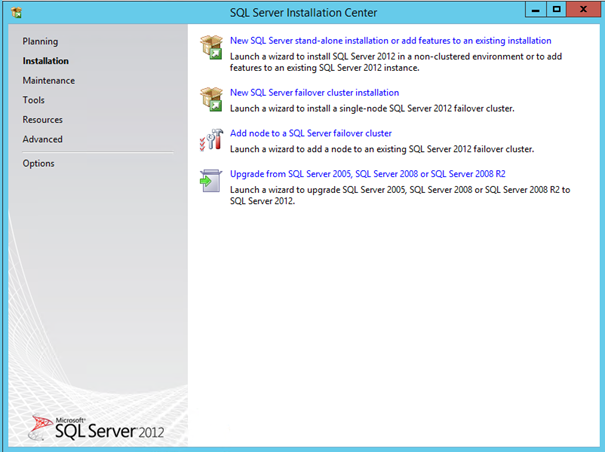Click the installer icon in title bar

coord(14,11)
